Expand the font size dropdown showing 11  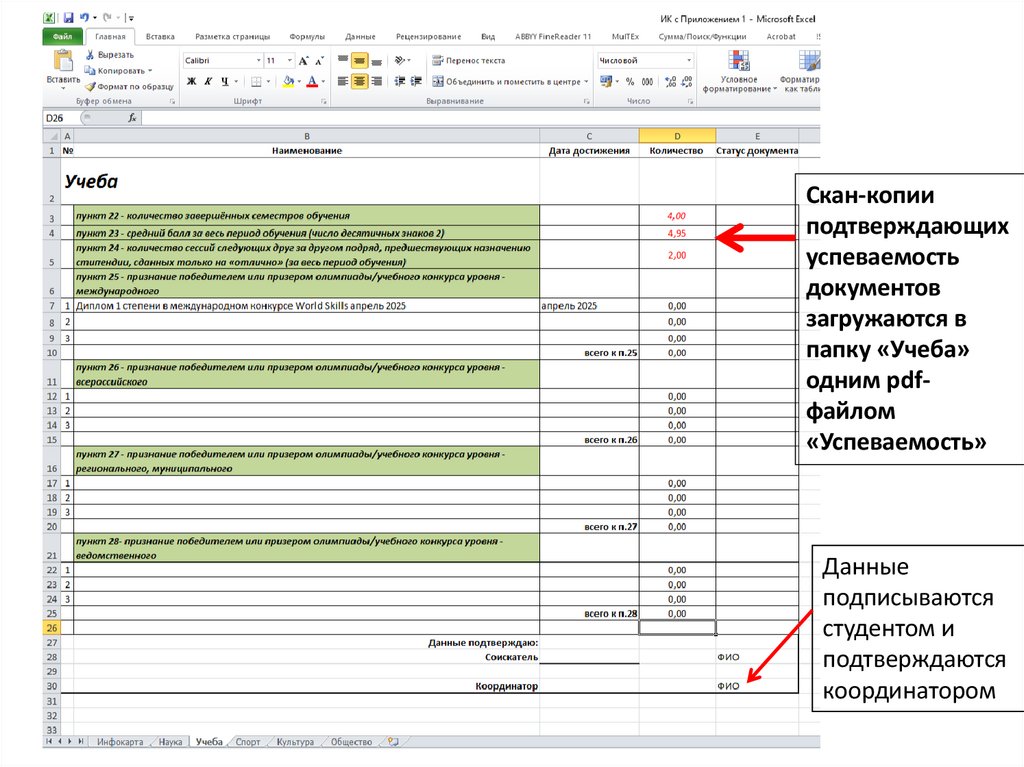tap(290, 61)
